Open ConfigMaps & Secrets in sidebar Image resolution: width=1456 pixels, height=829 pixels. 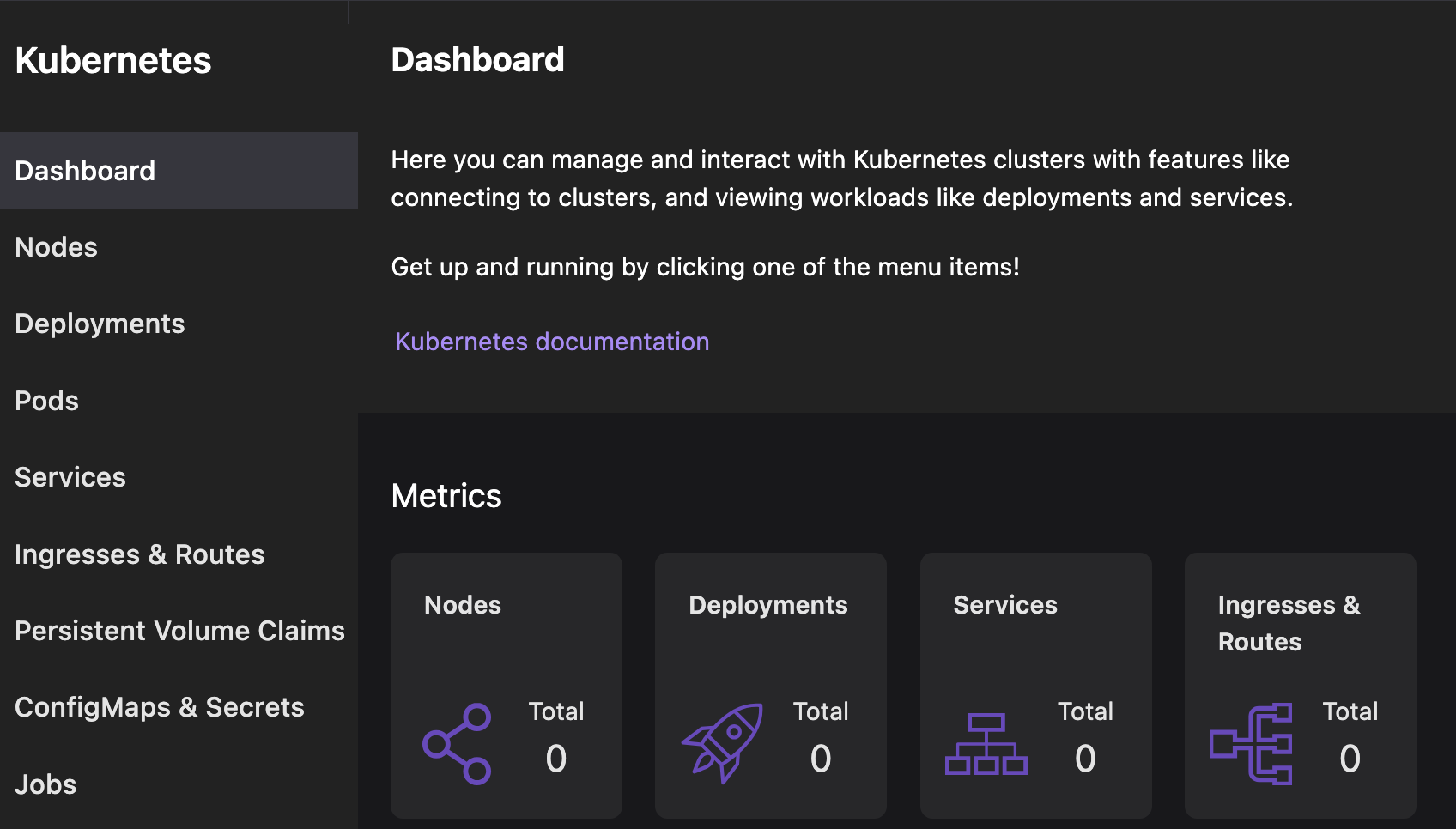pyautogui.click(x=160, y=707)
